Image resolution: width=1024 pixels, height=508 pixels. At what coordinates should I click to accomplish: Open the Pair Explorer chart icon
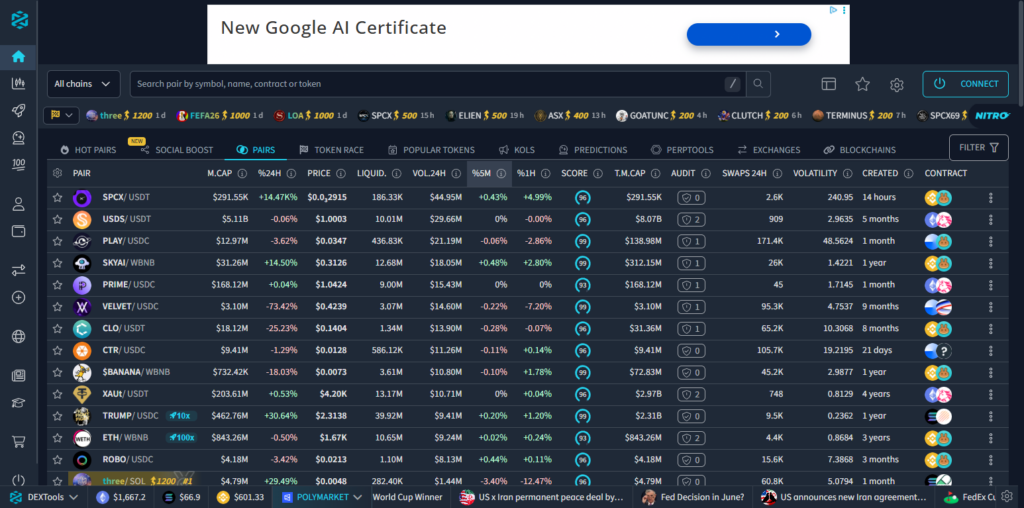18,84
